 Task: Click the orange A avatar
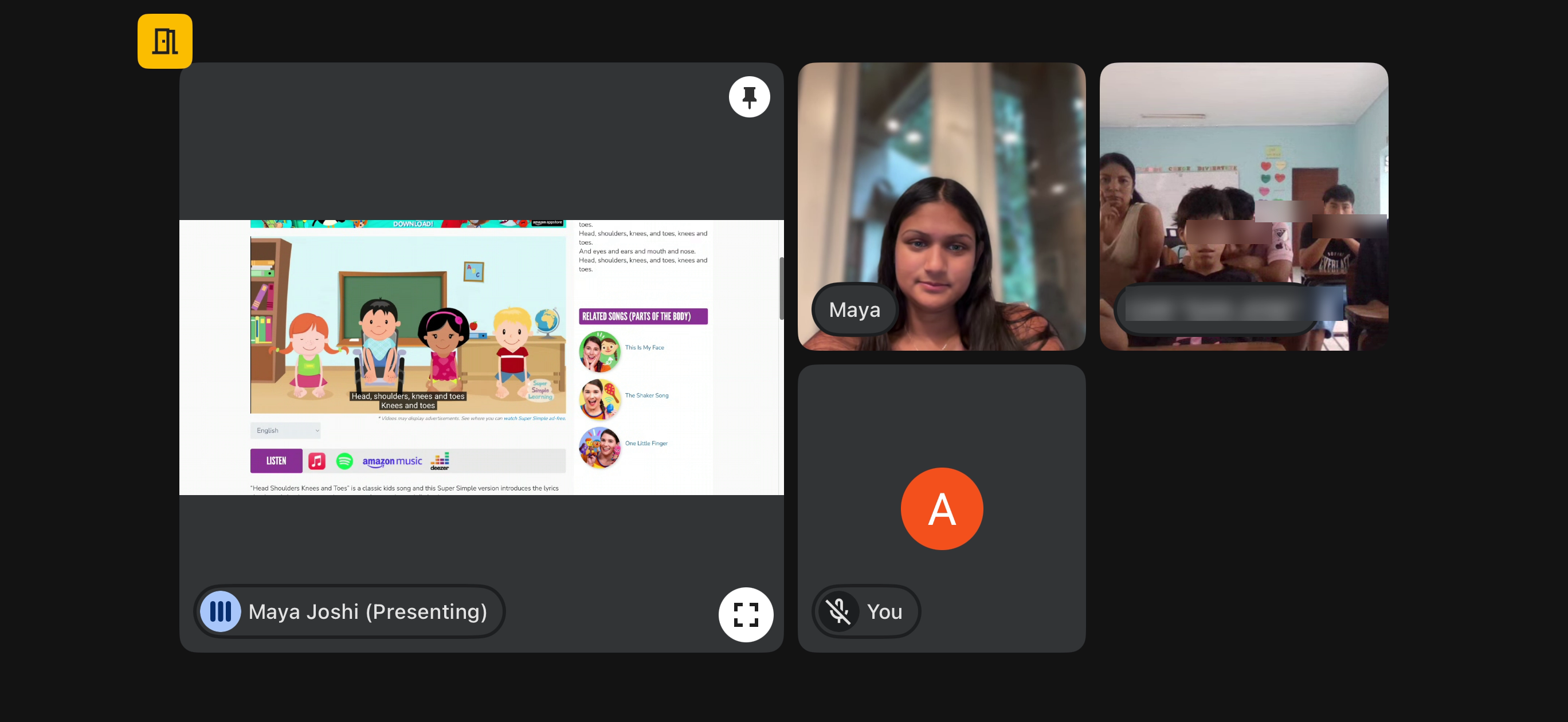pos(942,508)
